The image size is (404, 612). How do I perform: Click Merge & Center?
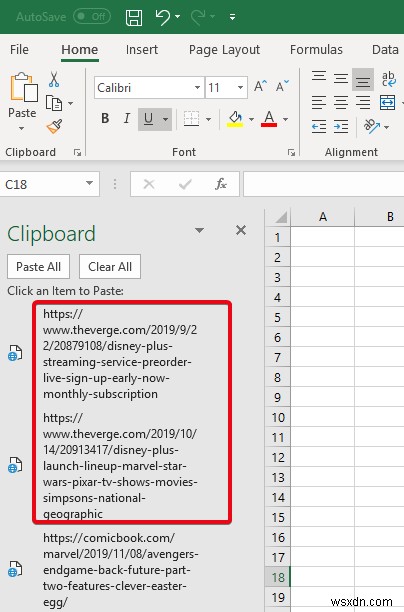[387, 103]
